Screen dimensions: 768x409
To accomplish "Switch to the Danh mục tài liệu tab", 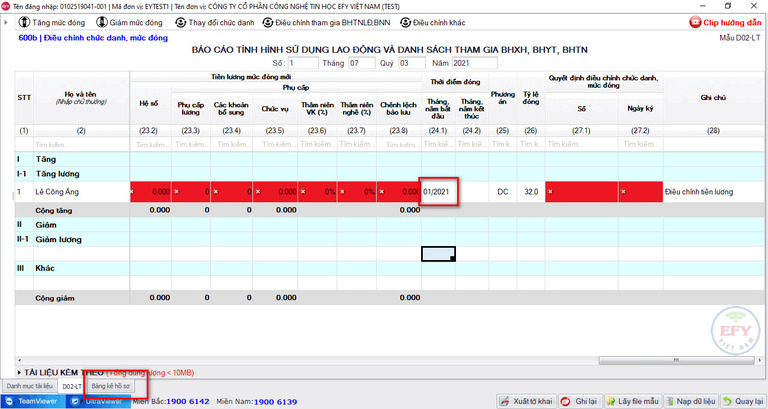I will (x=29, y=386).
